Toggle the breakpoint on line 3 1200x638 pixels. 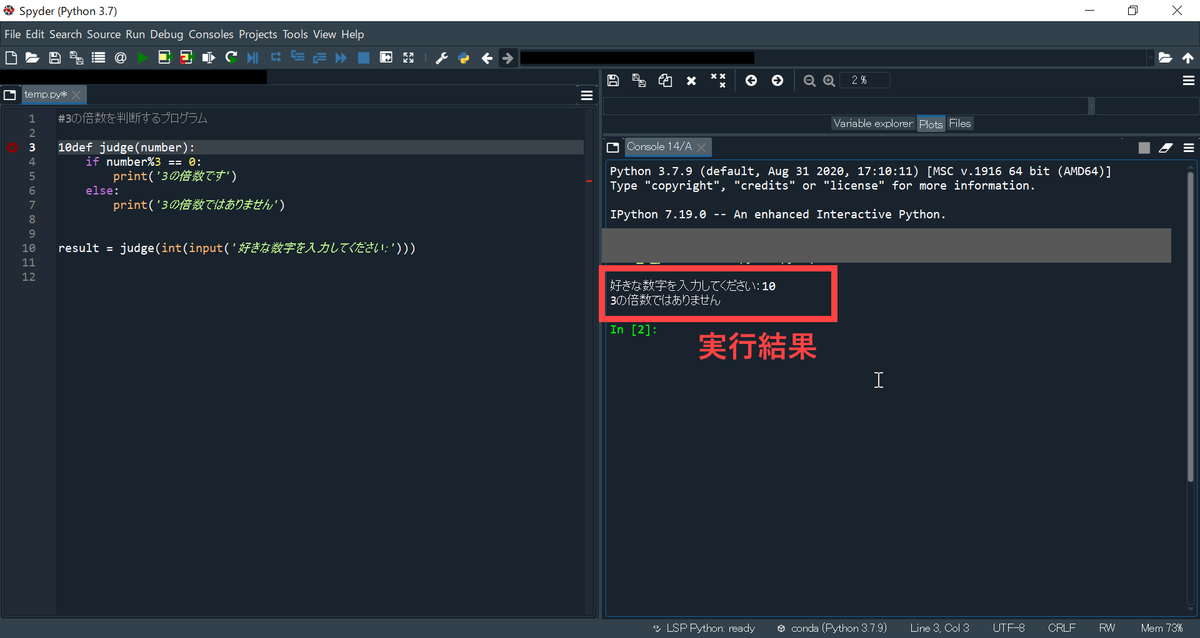click(x=12, y=147)
